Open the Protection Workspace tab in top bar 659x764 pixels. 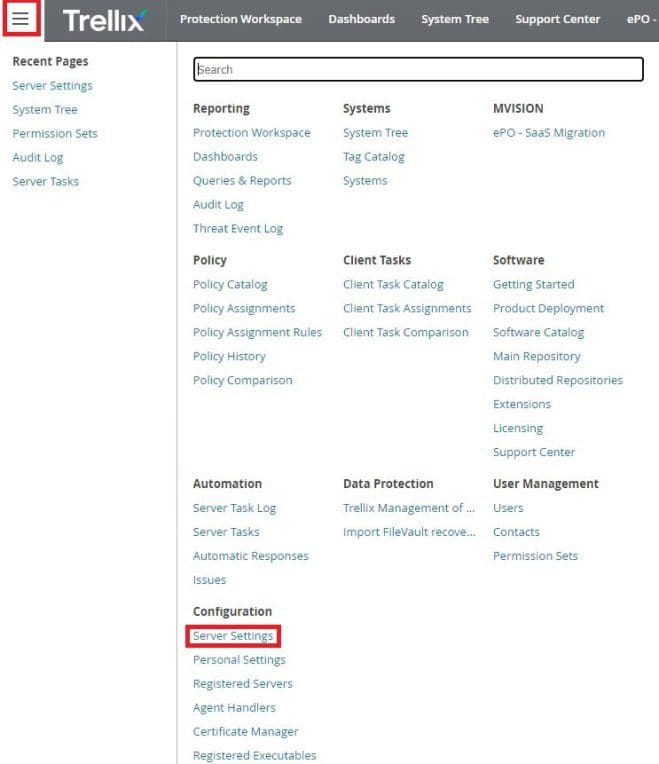click(240, 19)
